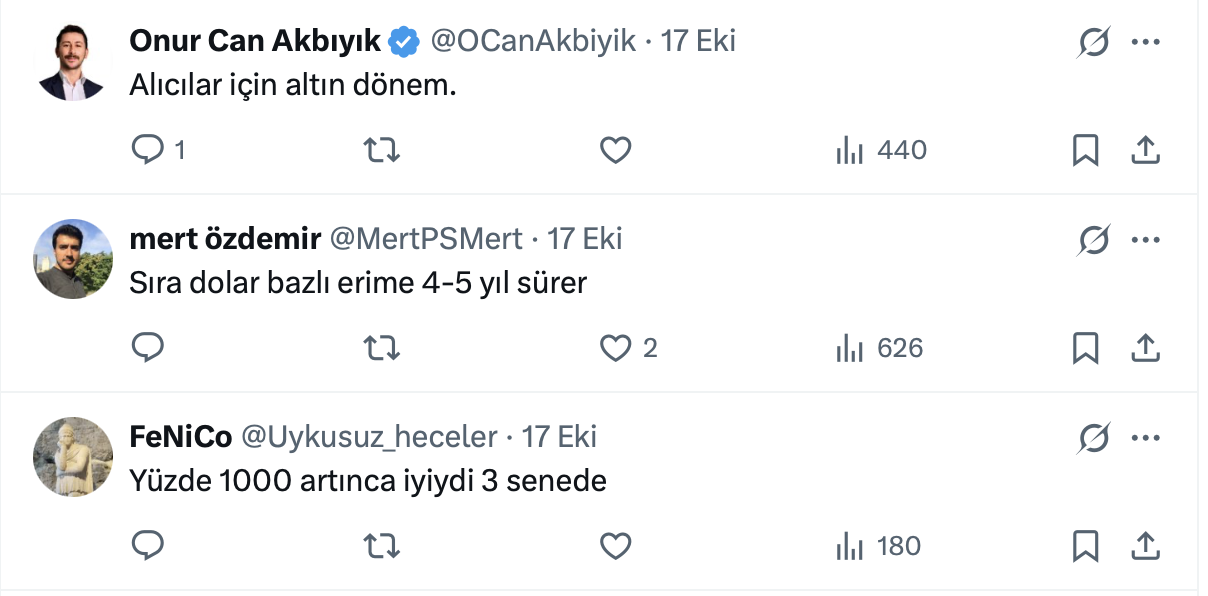Bookmark FeNiCo's tweet
The height and width of the screenshot is (596, 1208).
click(1085, 546)
